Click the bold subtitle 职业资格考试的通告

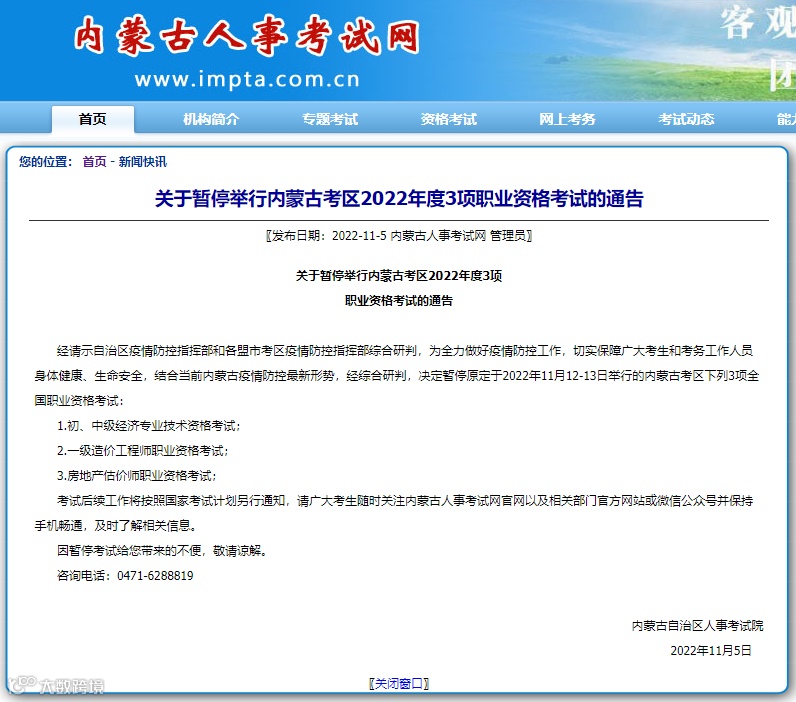coord(399,301)
